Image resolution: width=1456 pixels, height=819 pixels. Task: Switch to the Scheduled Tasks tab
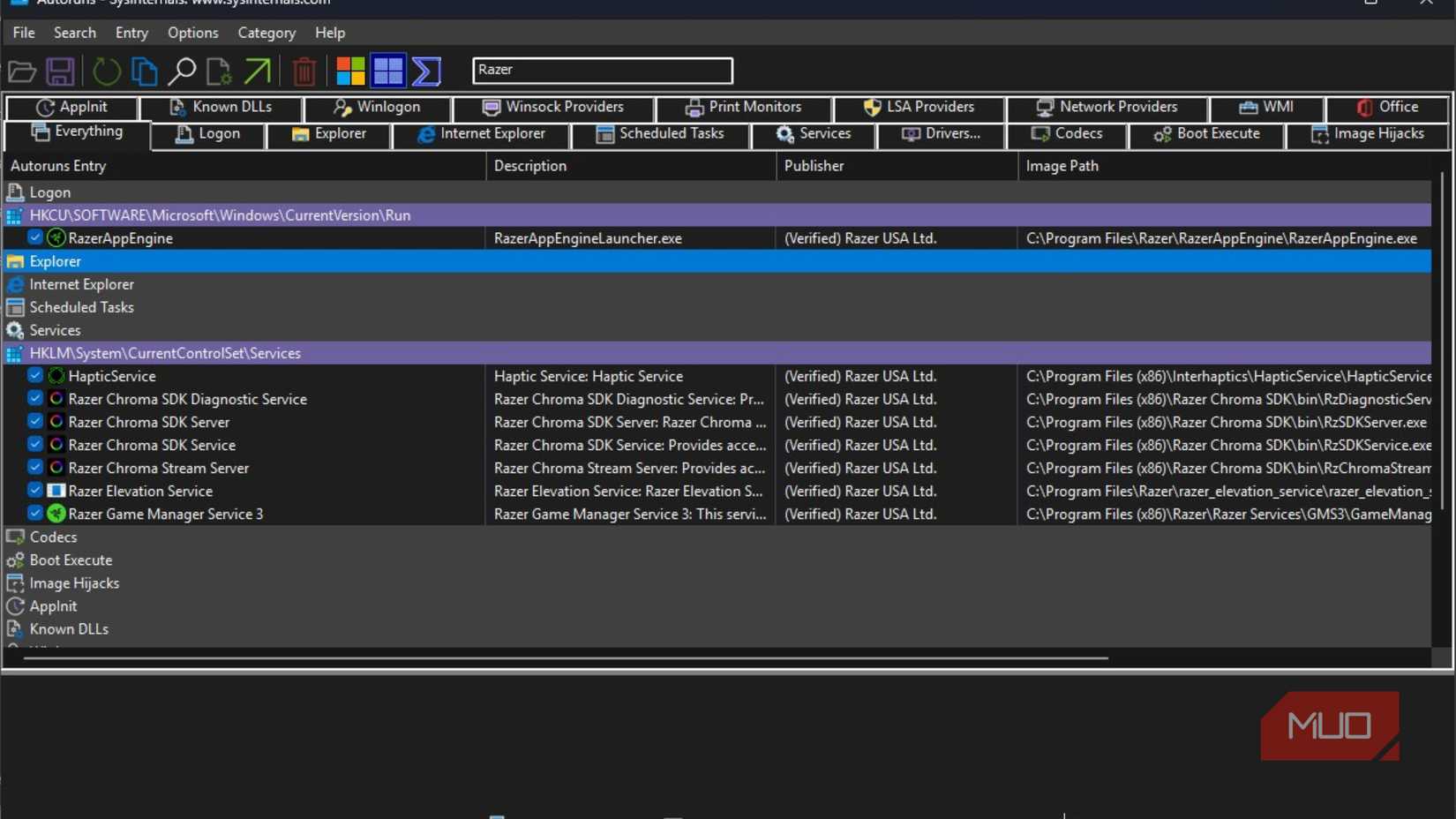click(x=661, y=134)
